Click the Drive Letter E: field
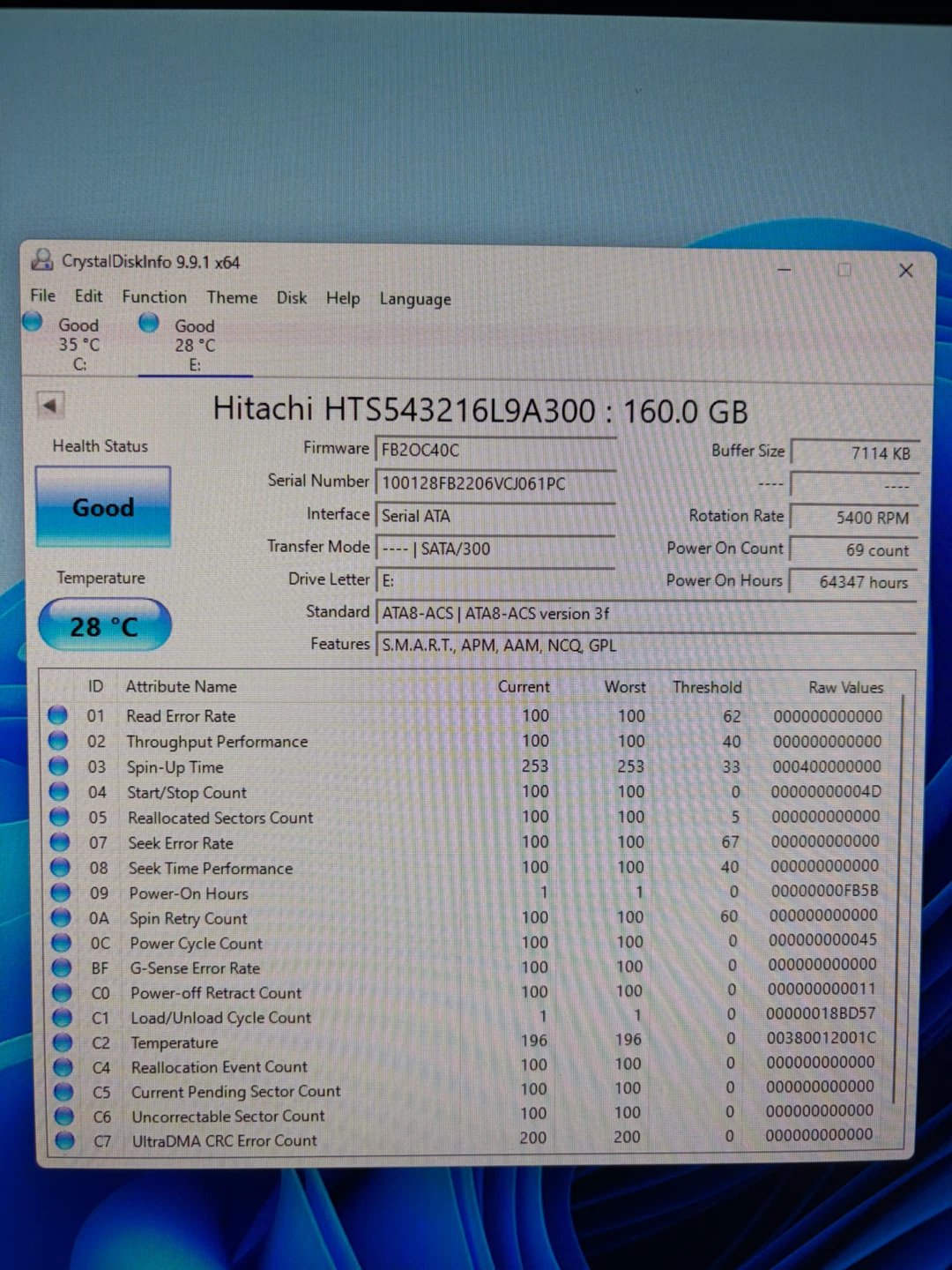The image size is (952, 1270). coord(495,580)
